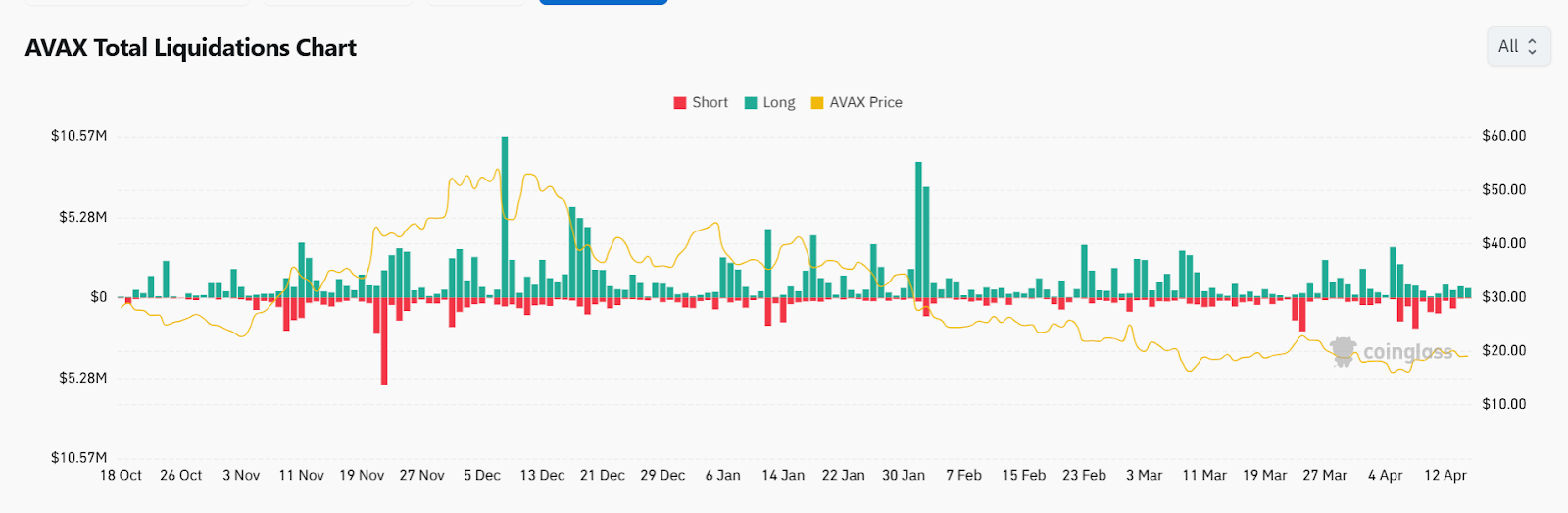Click the yellow AVAX Price legend swatch

point(817,103)
